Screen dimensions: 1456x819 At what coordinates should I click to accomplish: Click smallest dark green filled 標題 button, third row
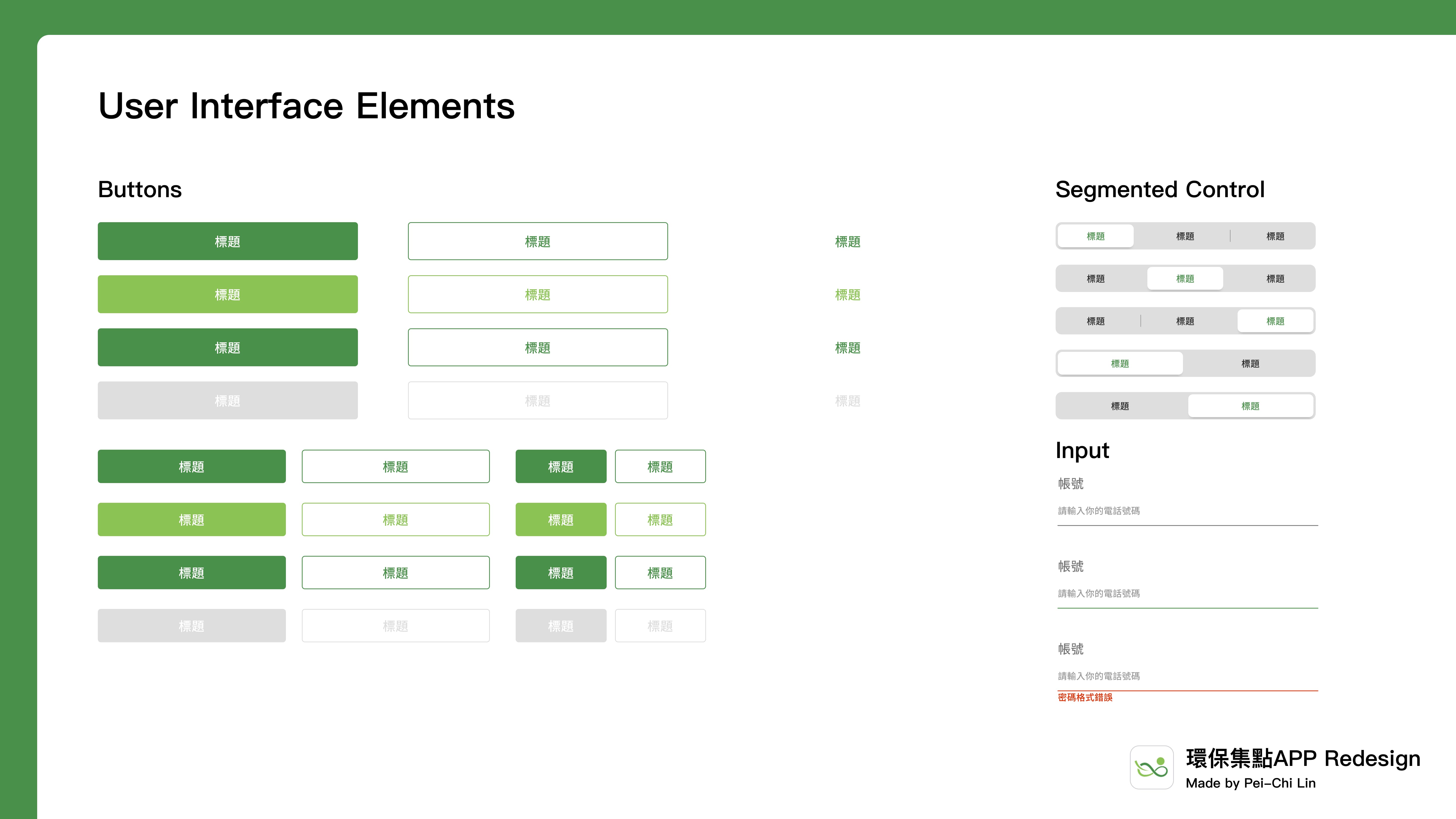click(561, 573)
